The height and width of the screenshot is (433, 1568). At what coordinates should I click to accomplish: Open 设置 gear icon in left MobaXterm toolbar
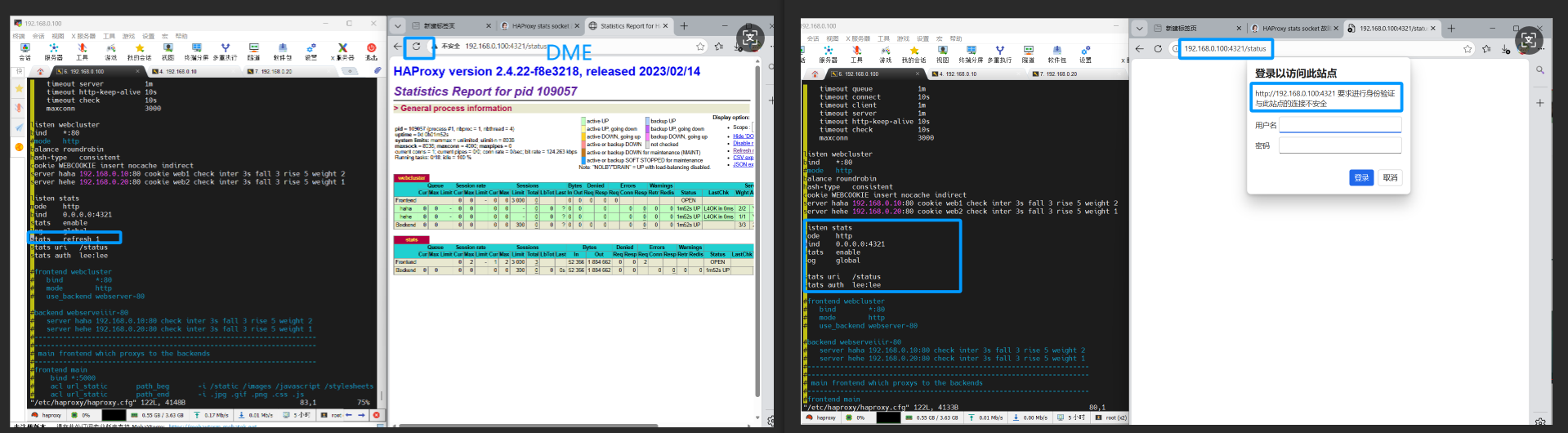point(311,52)
